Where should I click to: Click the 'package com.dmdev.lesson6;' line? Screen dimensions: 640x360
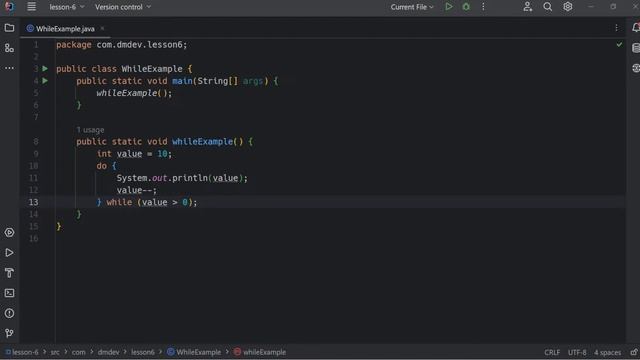(122, 44)
